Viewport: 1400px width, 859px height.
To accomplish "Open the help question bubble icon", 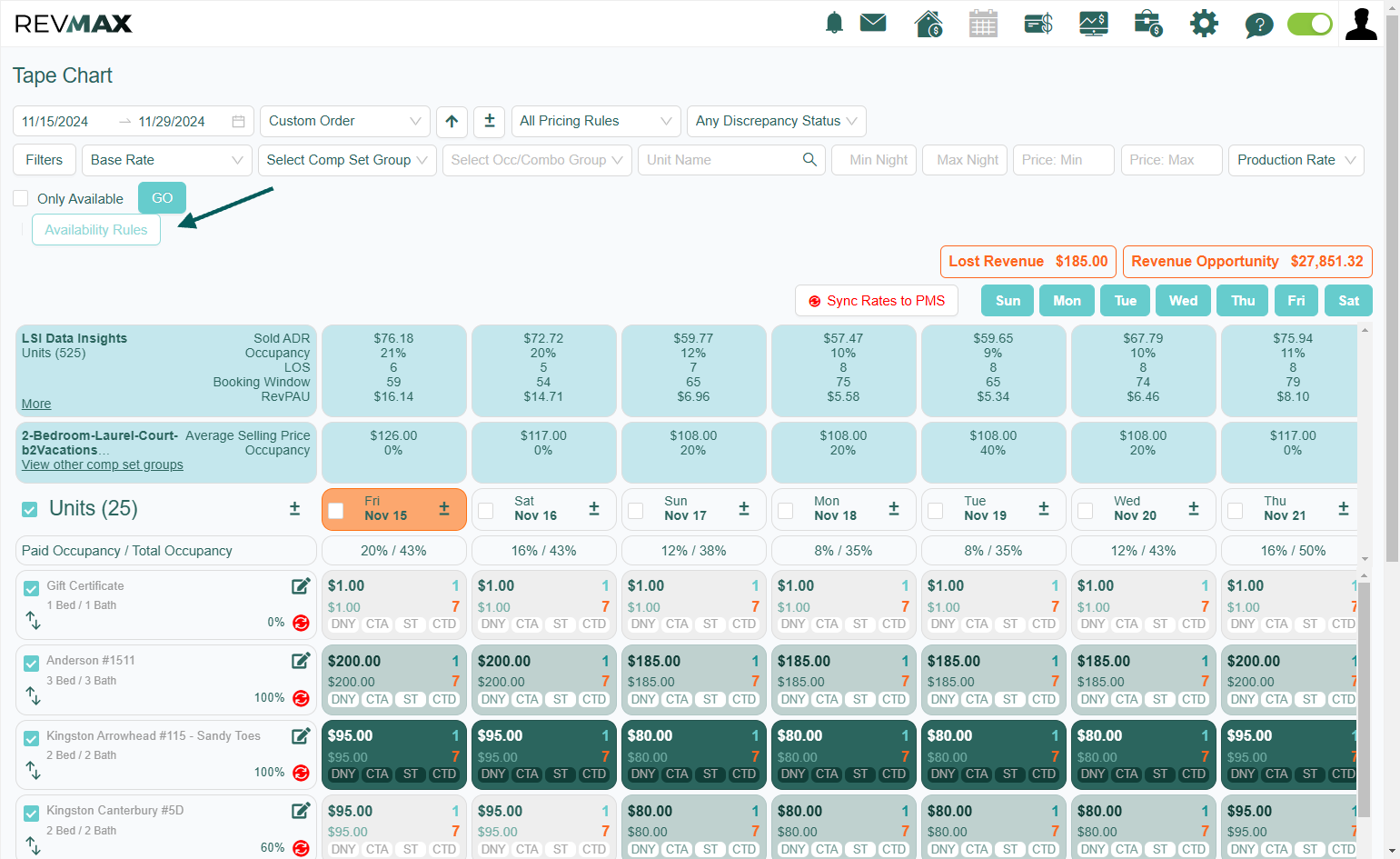I will click(1259, 25).
